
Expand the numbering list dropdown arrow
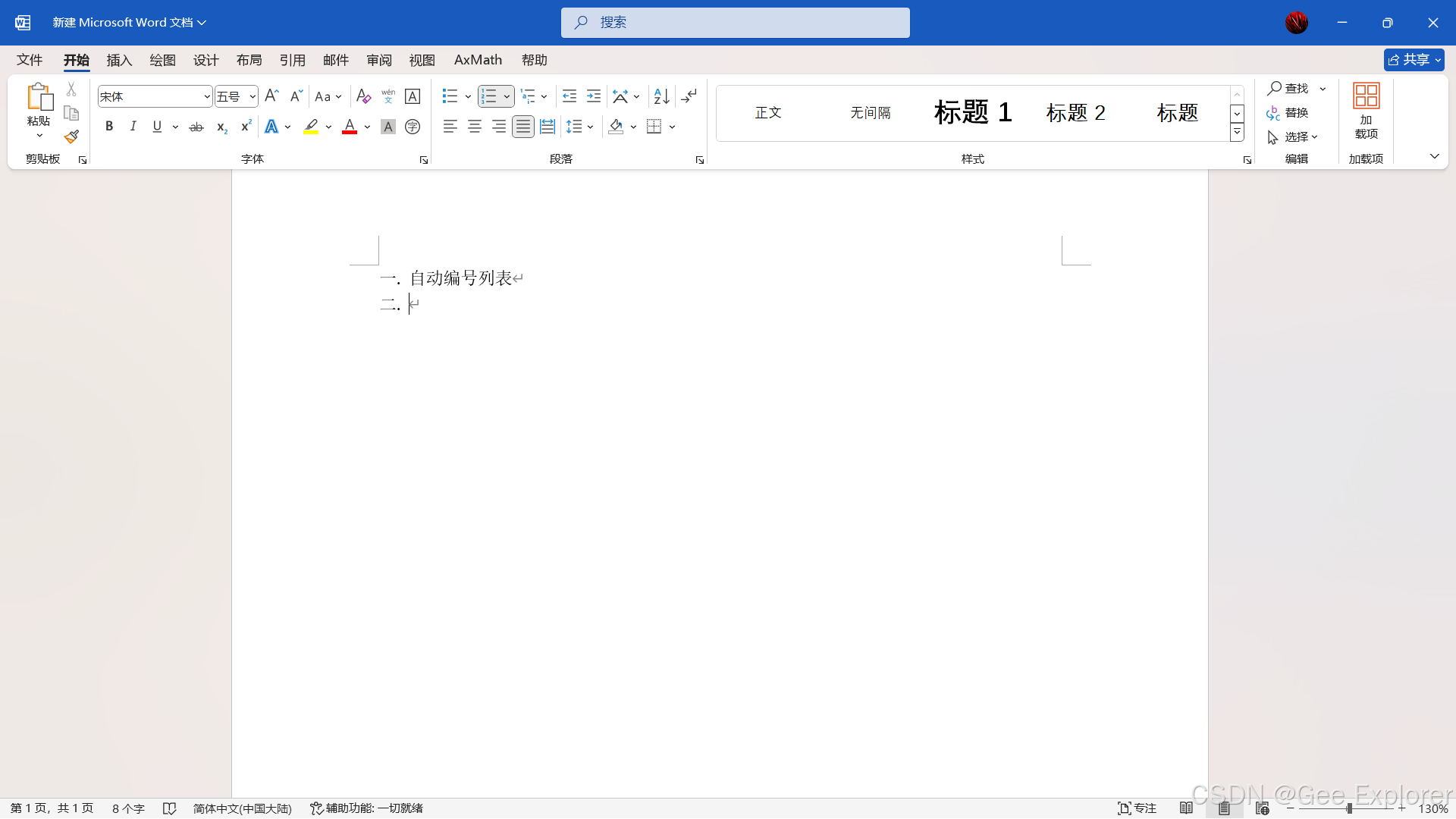point(507,96)
